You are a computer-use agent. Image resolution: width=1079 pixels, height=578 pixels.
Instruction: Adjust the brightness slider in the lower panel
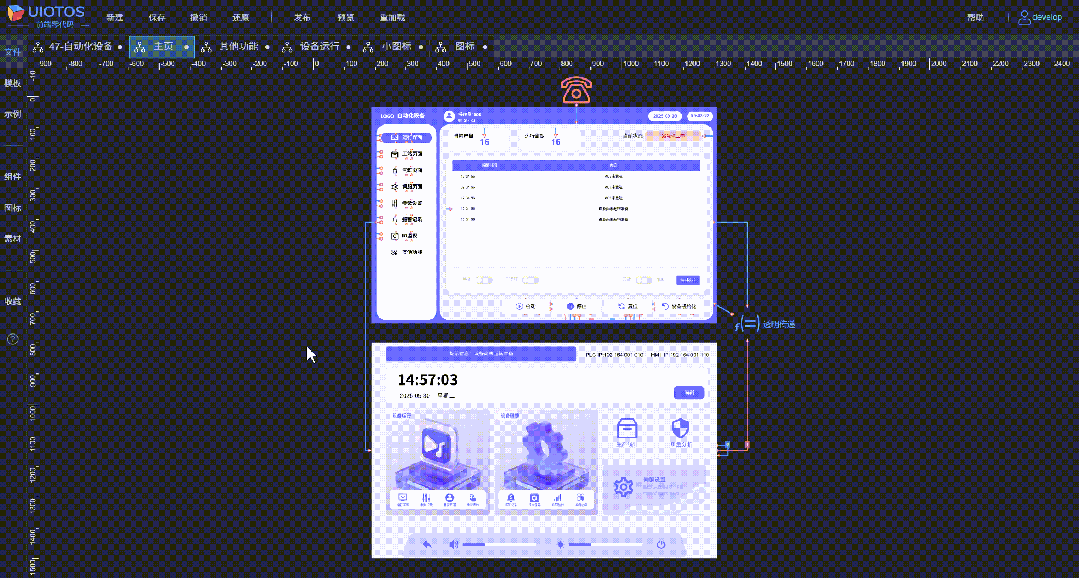(606, 544)
